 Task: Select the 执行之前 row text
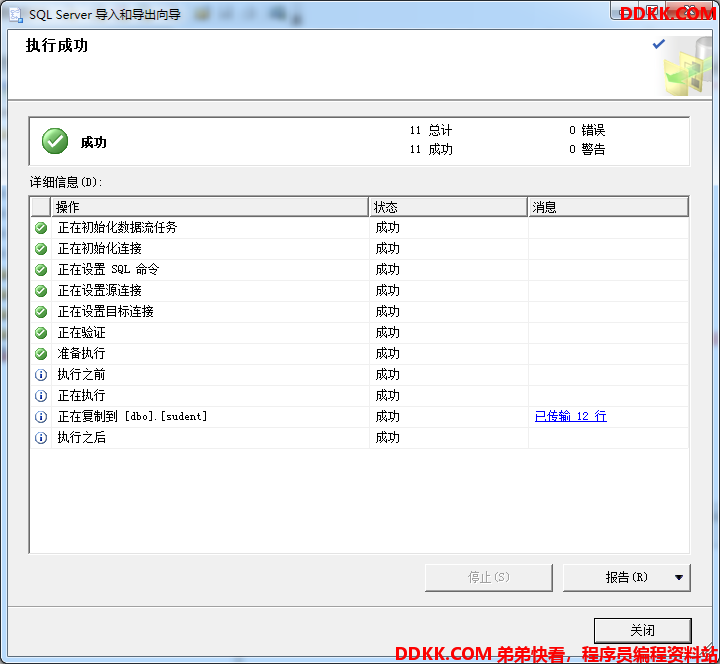82,375
